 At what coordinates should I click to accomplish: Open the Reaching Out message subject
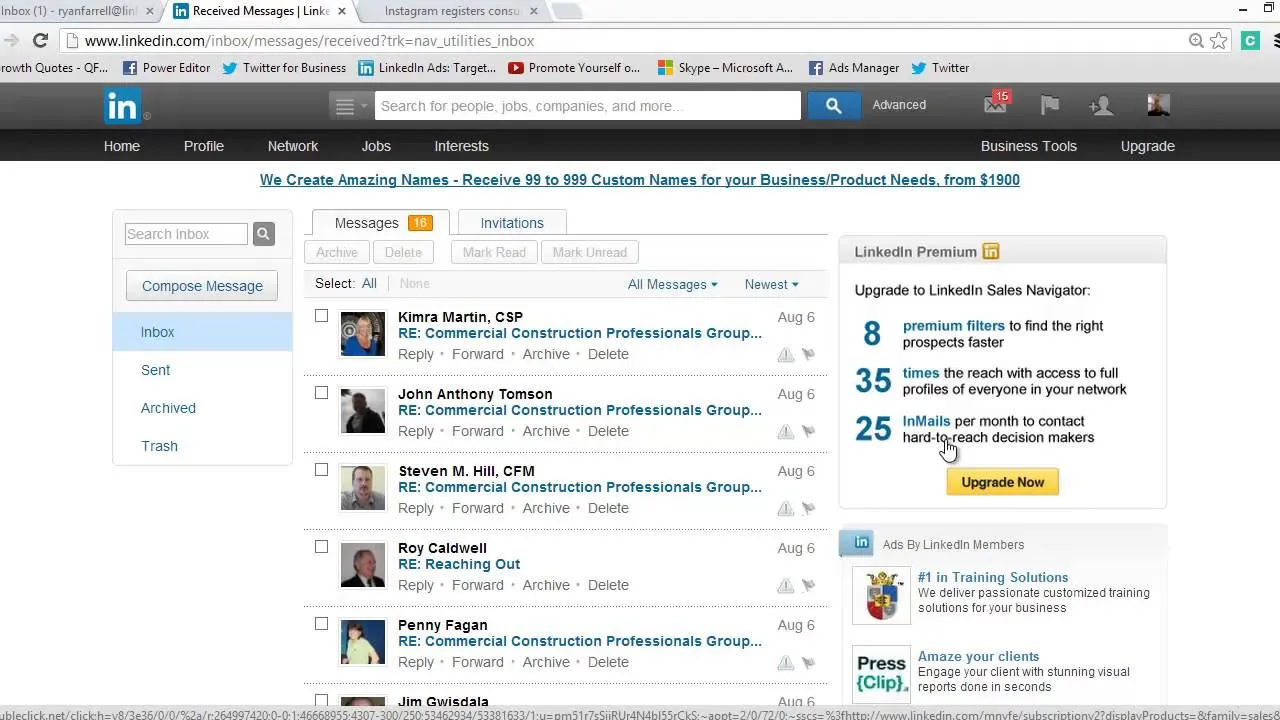459,564
